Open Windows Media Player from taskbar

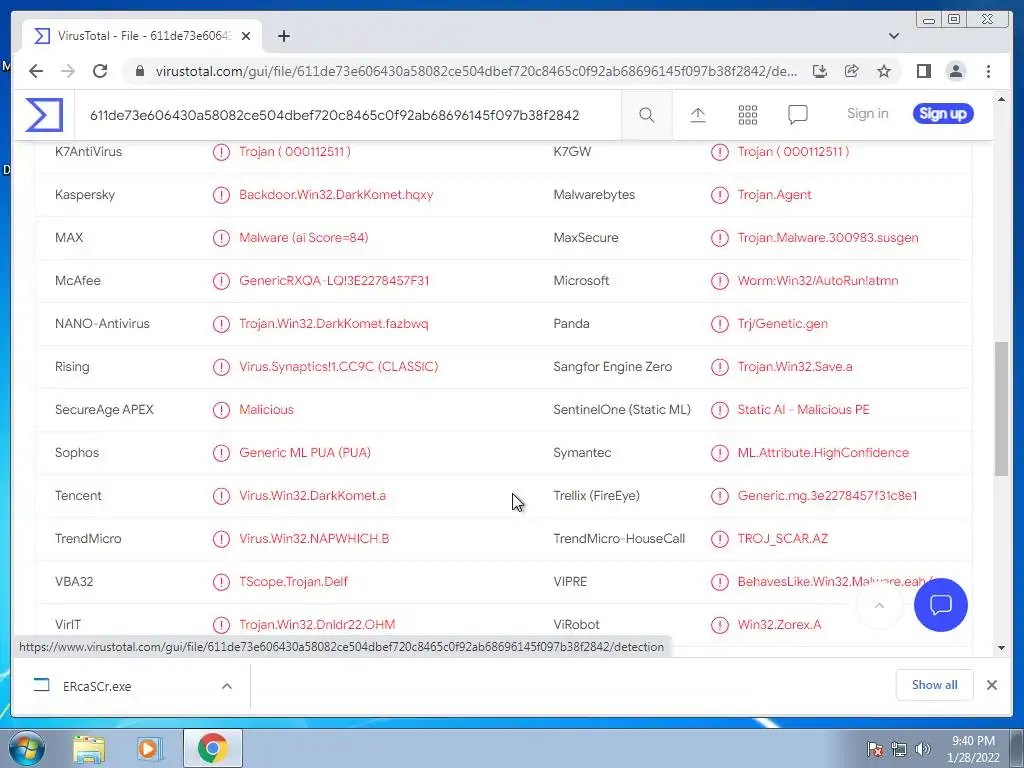150,748
